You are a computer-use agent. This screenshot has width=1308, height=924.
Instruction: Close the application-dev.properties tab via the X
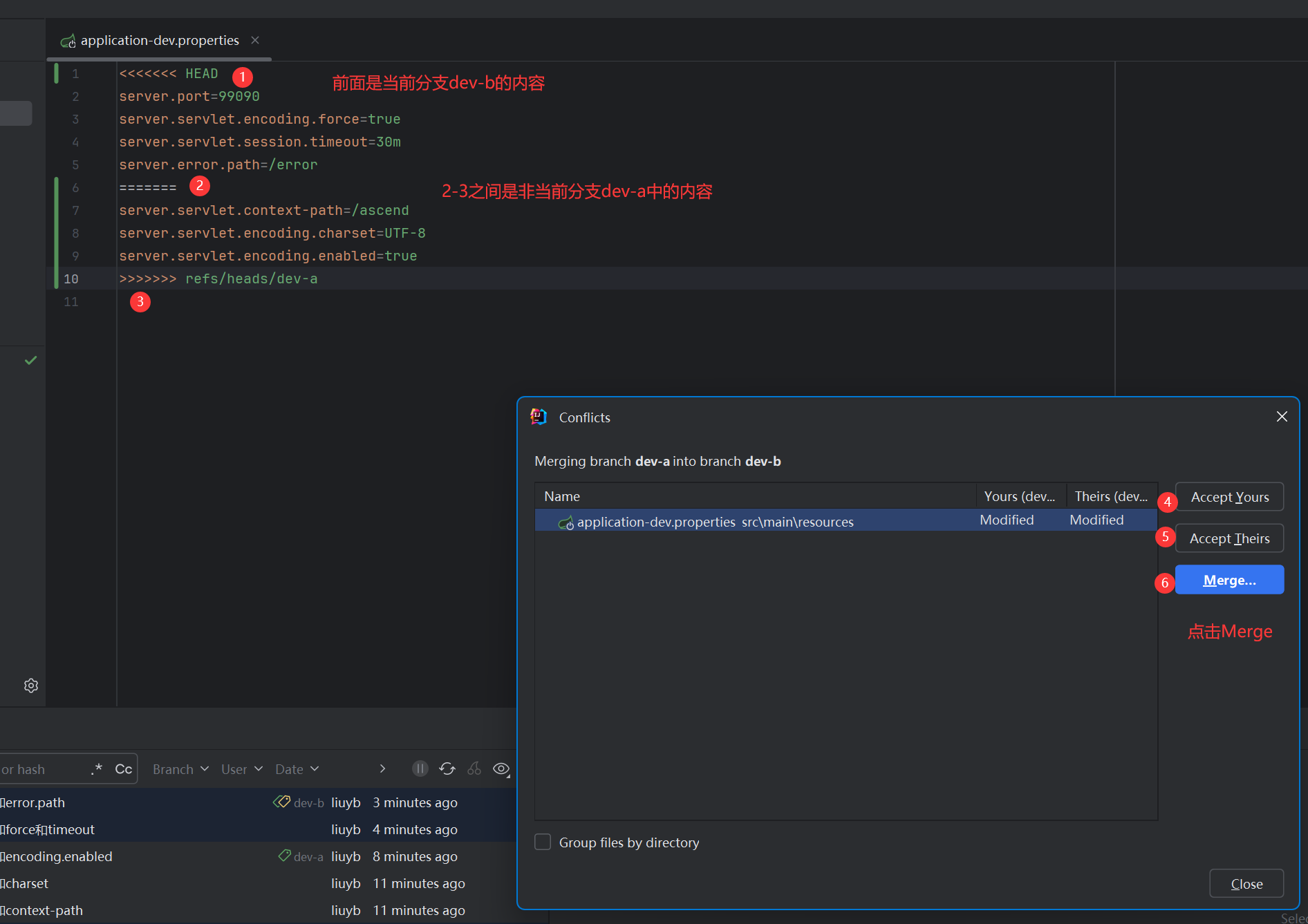pyautogui.click(x=255, y=40)
